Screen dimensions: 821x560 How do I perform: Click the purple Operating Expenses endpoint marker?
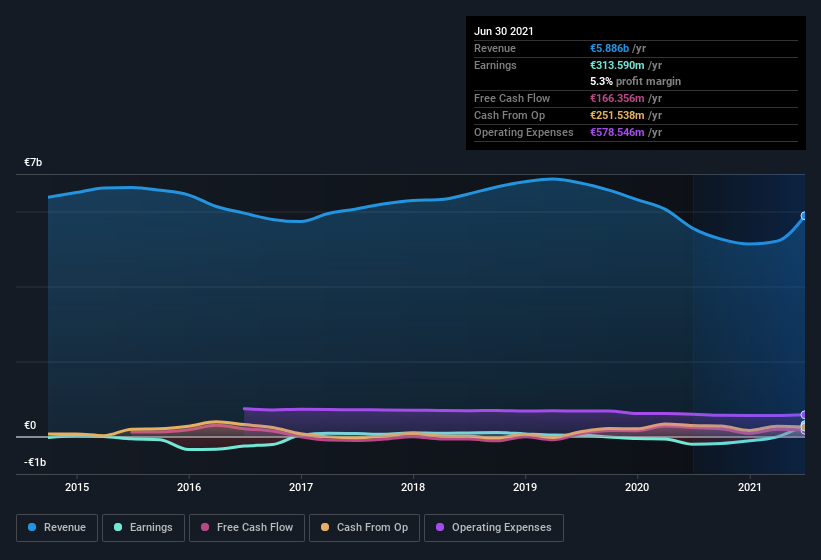pos(804,415)
